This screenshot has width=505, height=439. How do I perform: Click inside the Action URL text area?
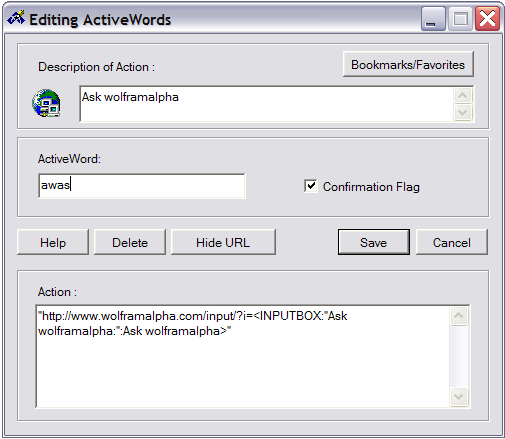(243, 356)
